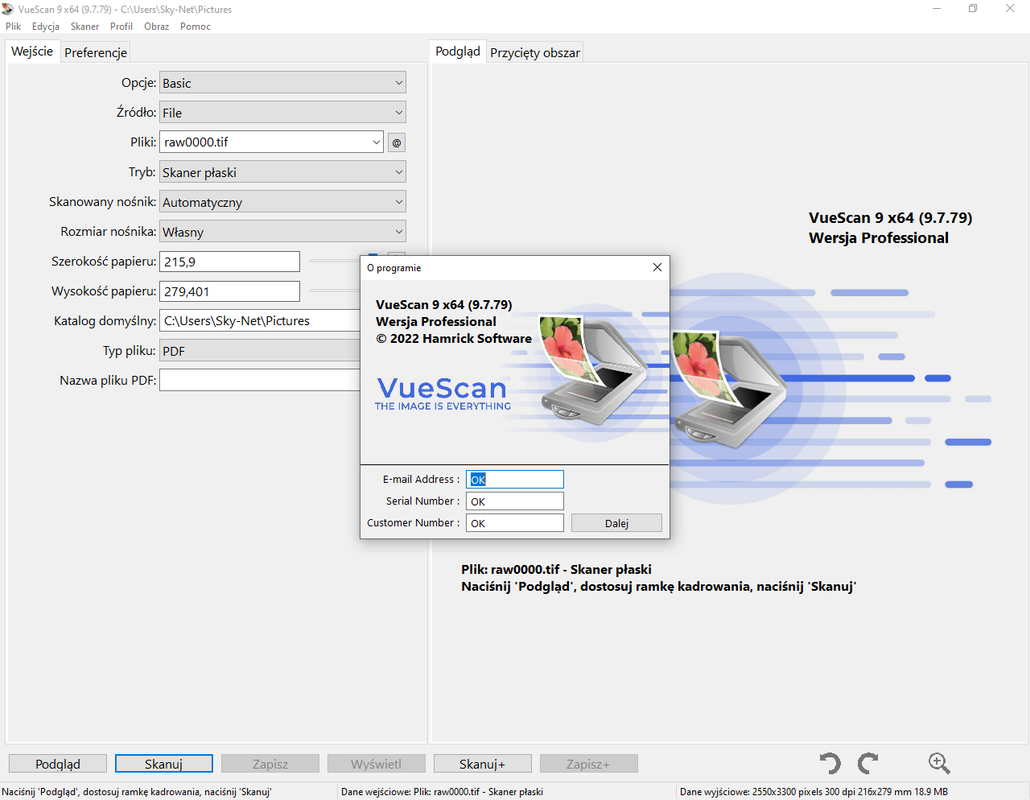
Task: Click the Skanuj button
Action: [x=164, y=764]
